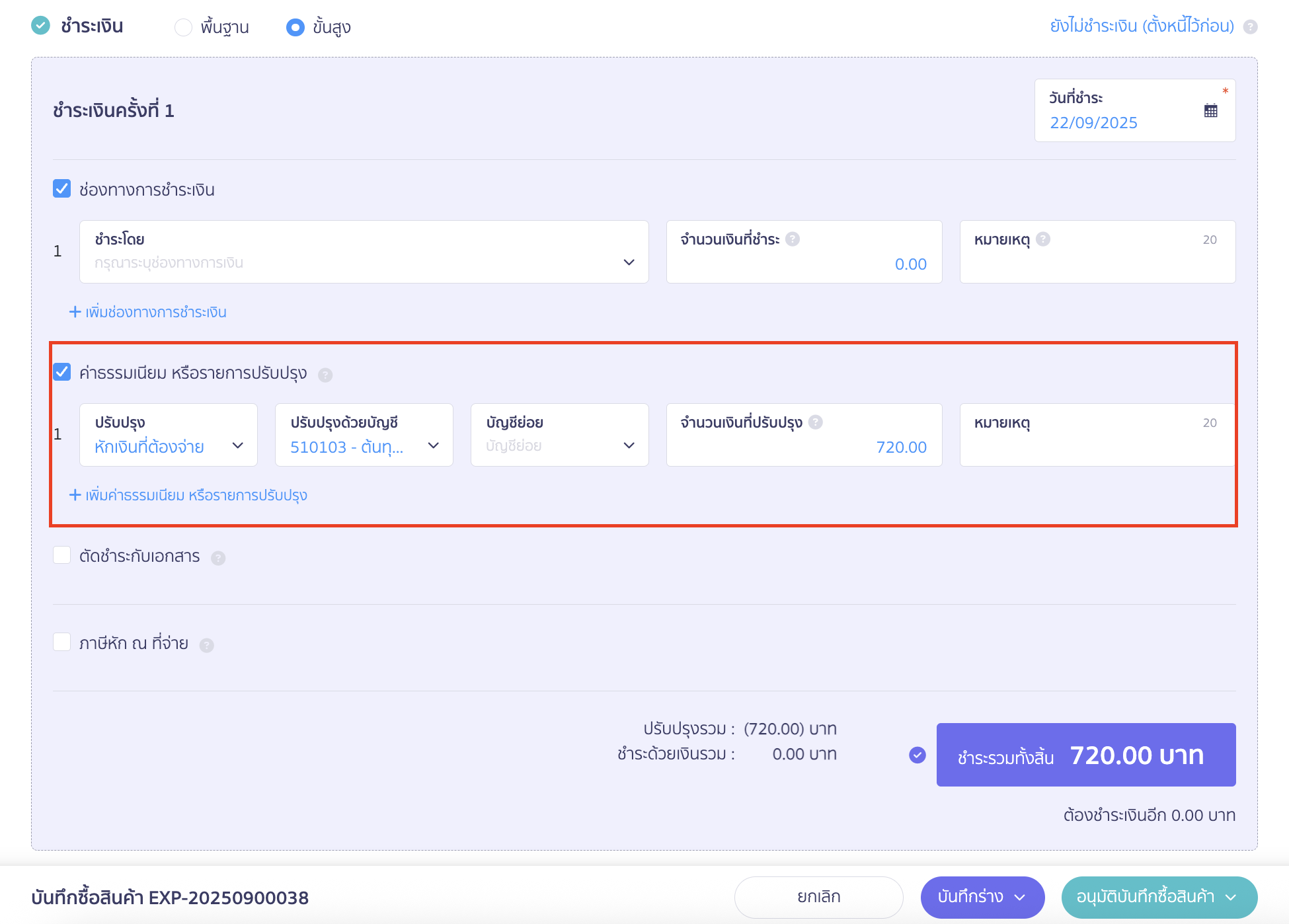Click help icon next to ยังไม่ชำระเงิน link

click(1250, 27)
